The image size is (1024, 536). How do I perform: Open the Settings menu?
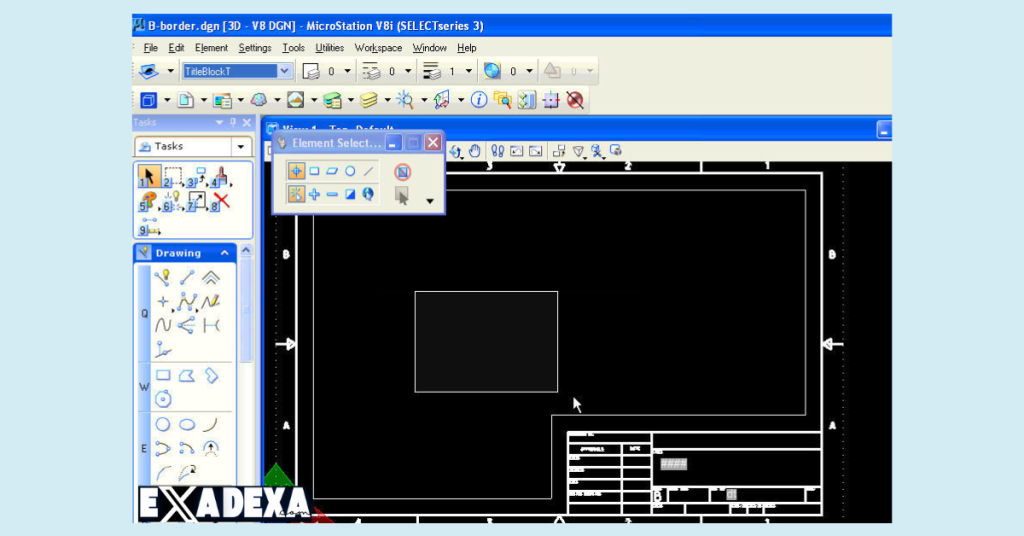(x=255, y=48)
